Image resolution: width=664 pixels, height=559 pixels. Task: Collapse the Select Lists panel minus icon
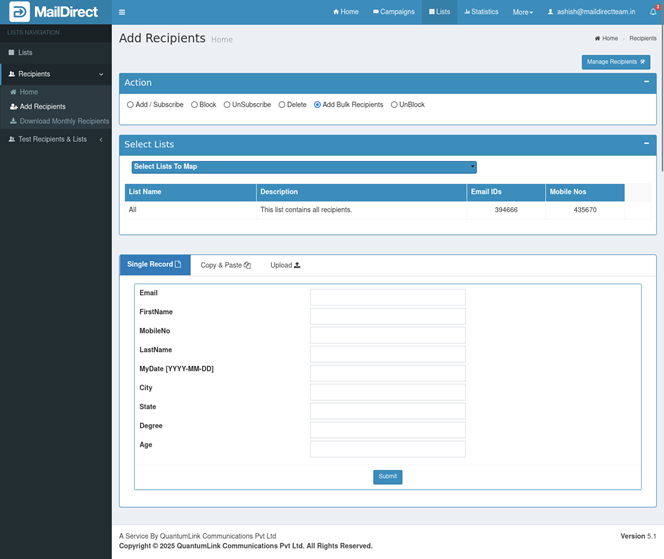click(646, 144)
